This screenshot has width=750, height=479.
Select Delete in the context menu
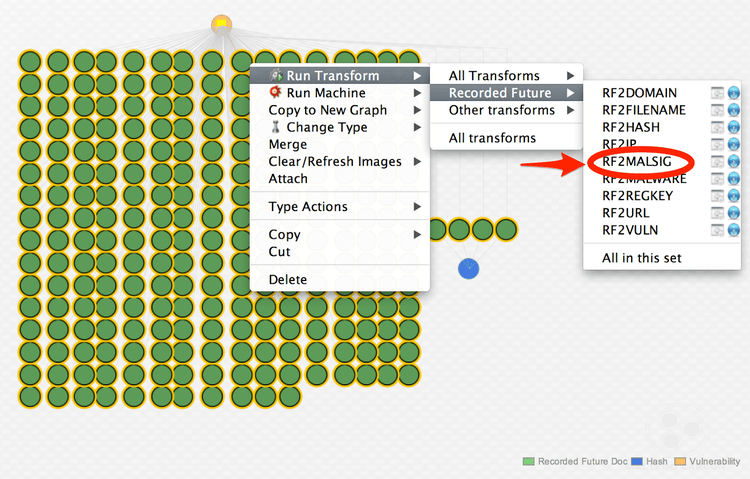[288, 279]
